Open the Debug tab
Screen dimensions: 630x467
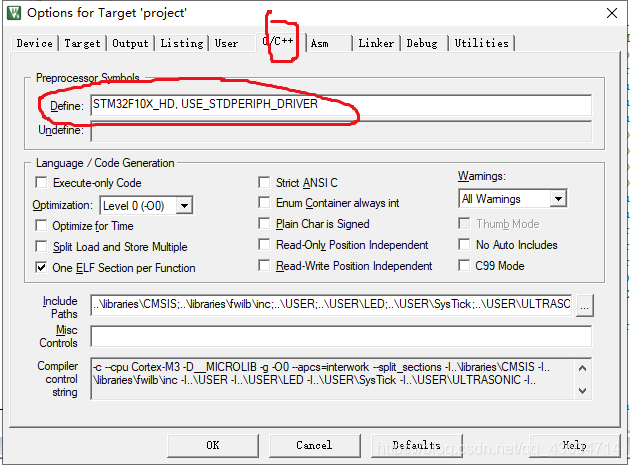(x=422, y=43)
